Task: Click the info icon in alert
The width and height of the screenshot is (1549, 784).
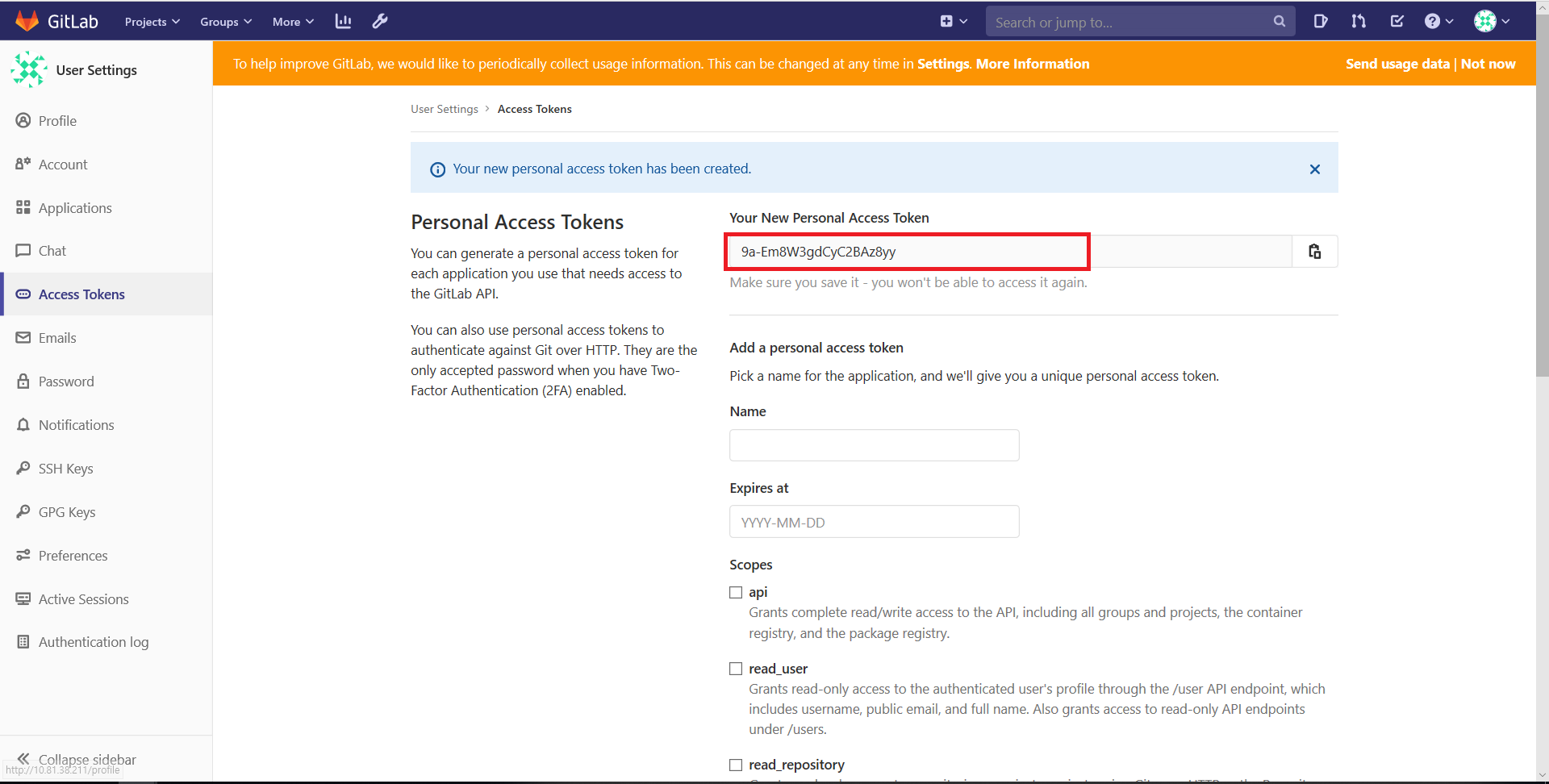Action: click(x=437, y=169)
